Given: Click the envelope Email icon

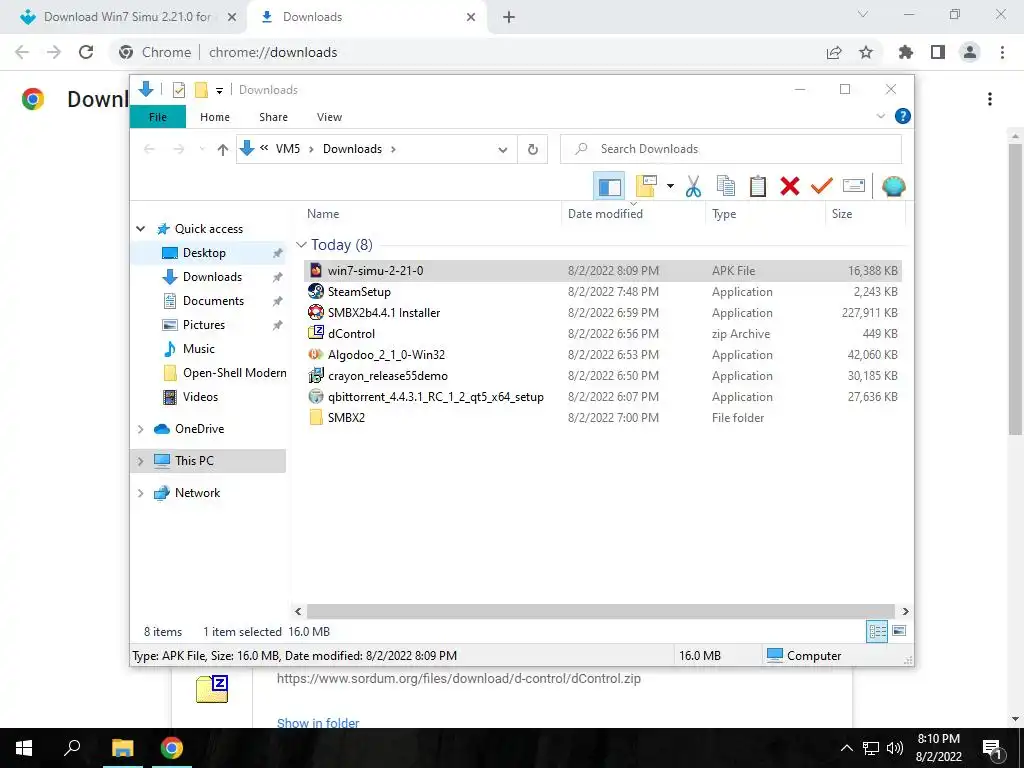Looking at the screenshot, I should (854, 187).
